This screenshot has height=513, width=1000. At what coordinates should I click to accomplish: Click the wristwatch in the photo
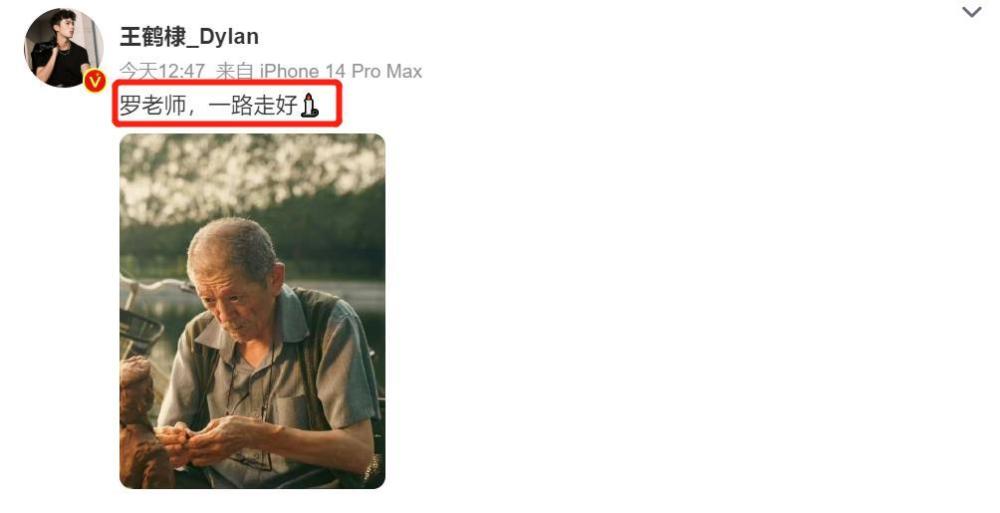pos(372,468)
